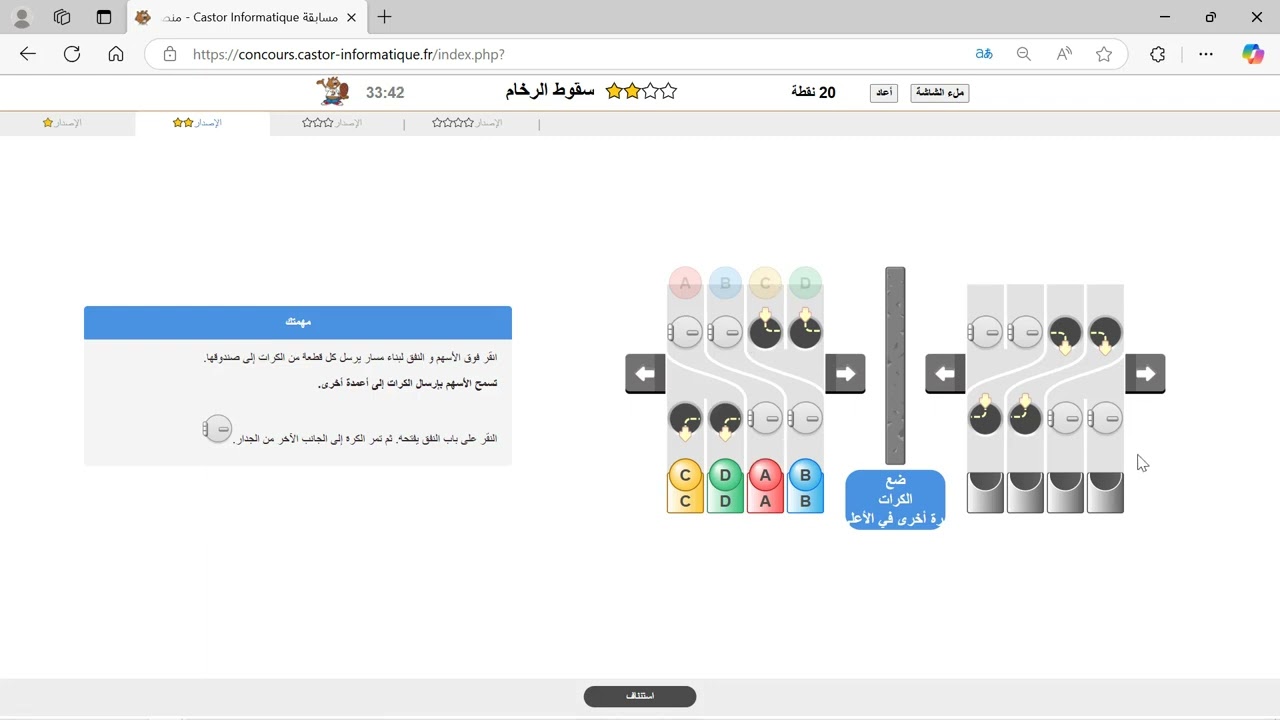Click the faded red ball A at top

pos(685,283)
